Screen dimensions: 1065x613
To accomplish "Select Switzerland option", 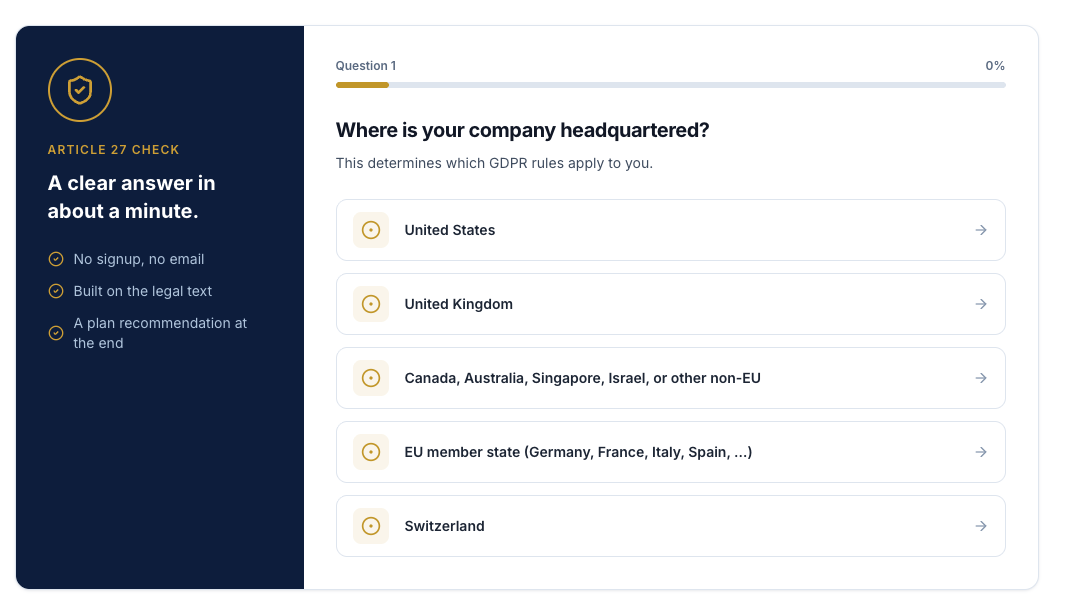I will click(670, 526).
